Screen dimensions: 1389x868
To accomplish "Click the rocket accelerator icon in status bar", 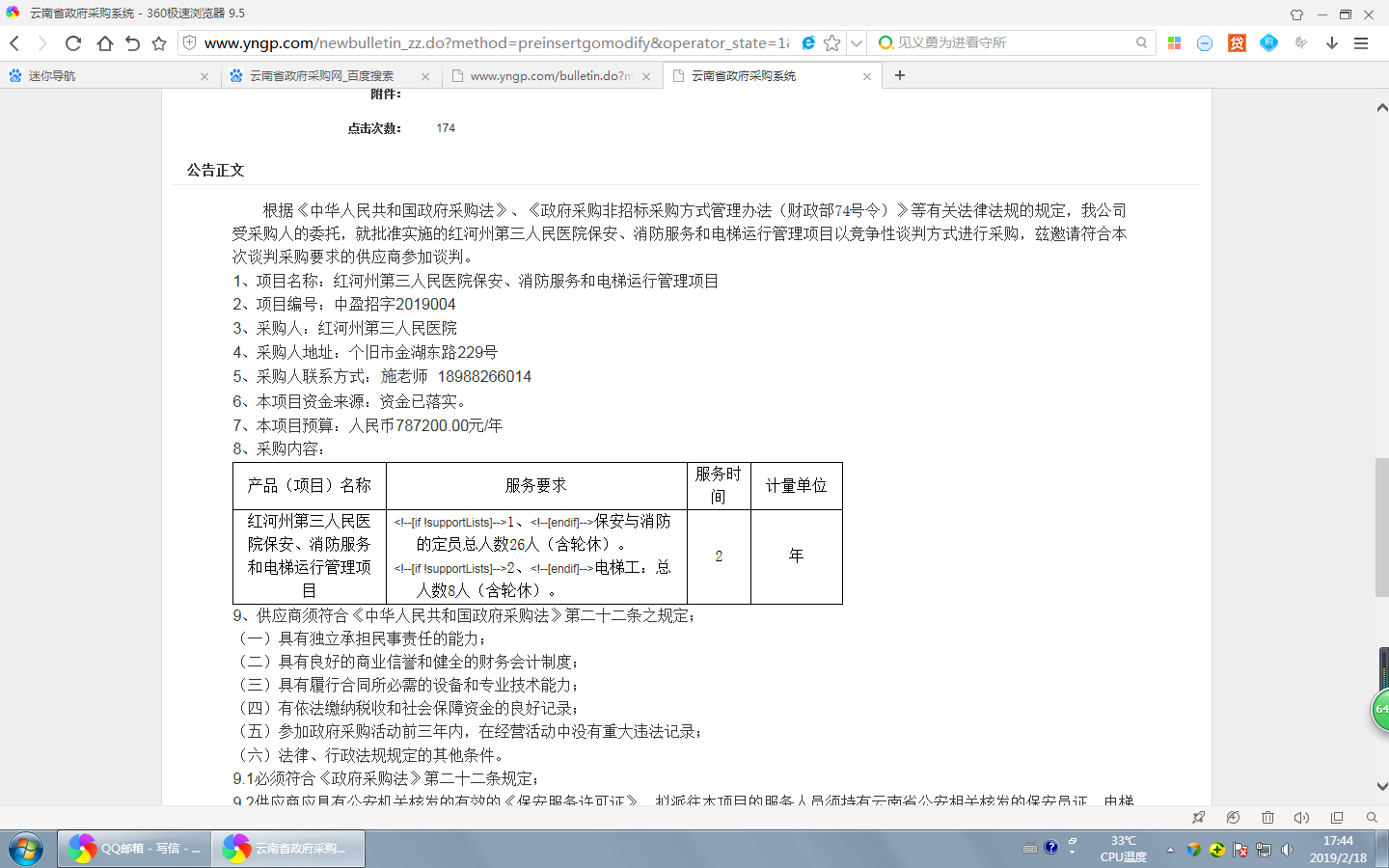I will click(x=1198, y=818).
